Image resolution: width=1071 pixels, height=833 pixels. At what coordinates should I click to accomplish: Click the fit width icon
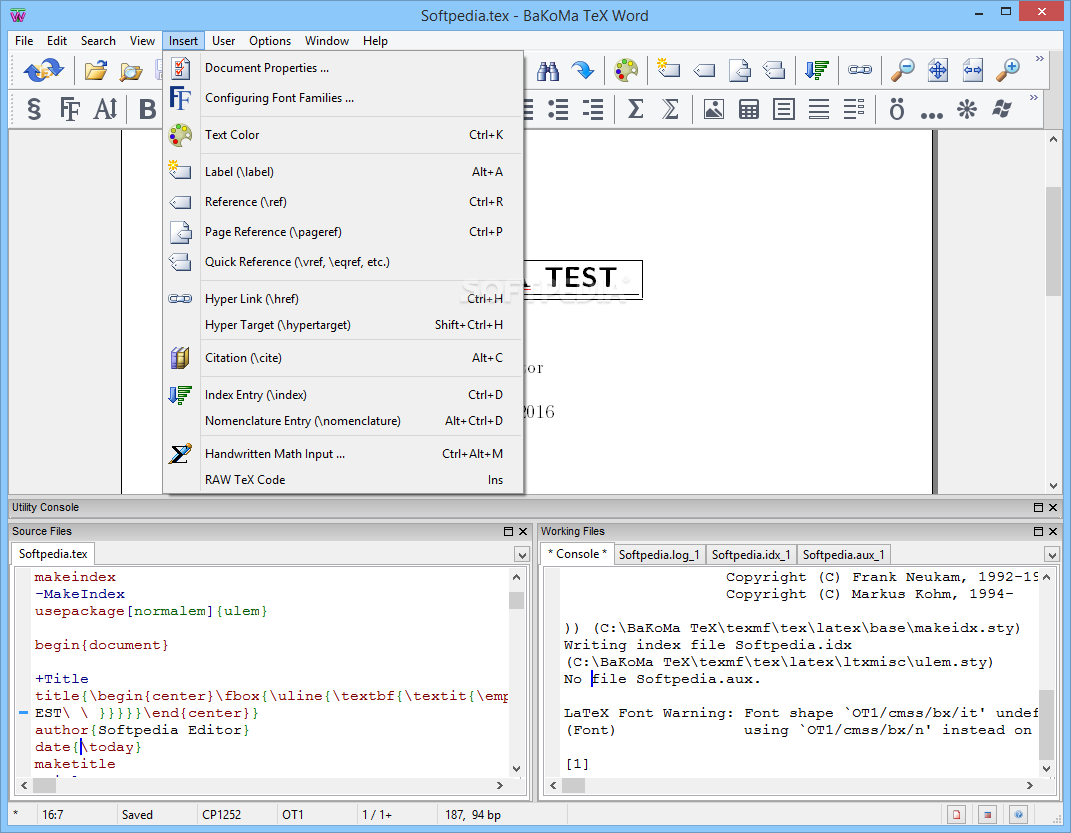tap(973, 70)
